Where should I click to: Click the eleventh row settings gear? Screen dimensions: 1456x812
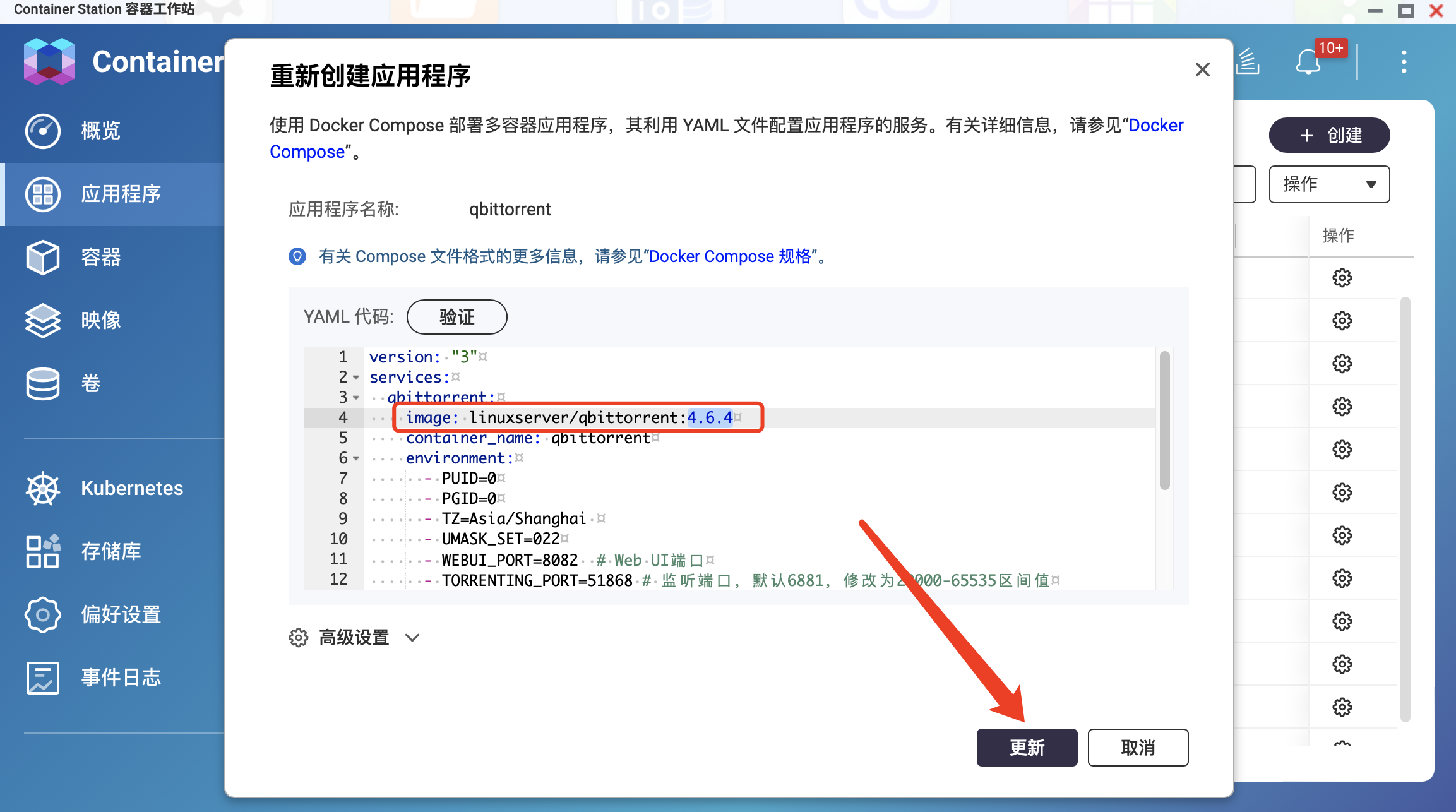(1342, 707)
